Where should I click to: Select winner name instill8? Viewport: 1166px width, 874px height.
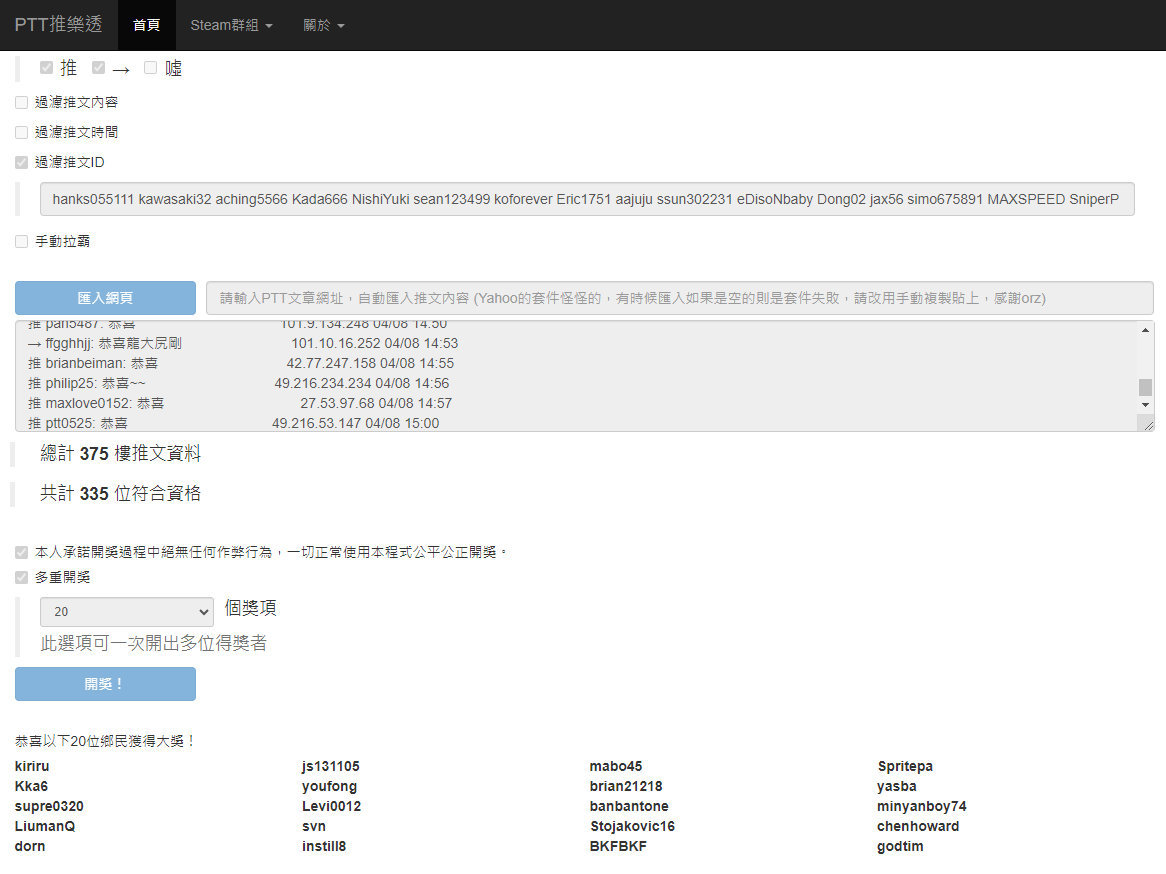[x=324, y=846]
